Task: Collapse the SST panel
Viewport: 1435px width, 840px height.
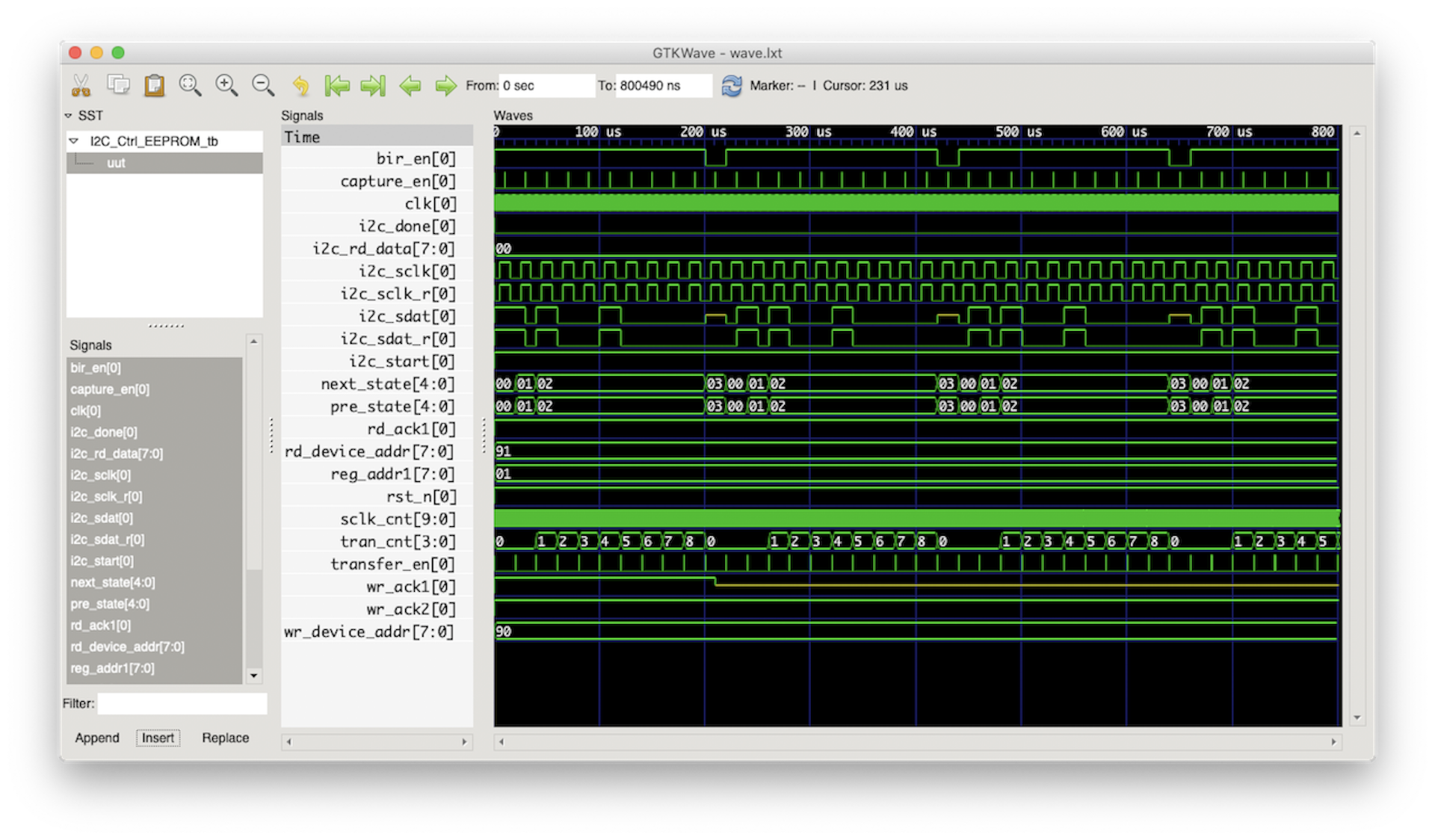Action: tap(68, 115)
